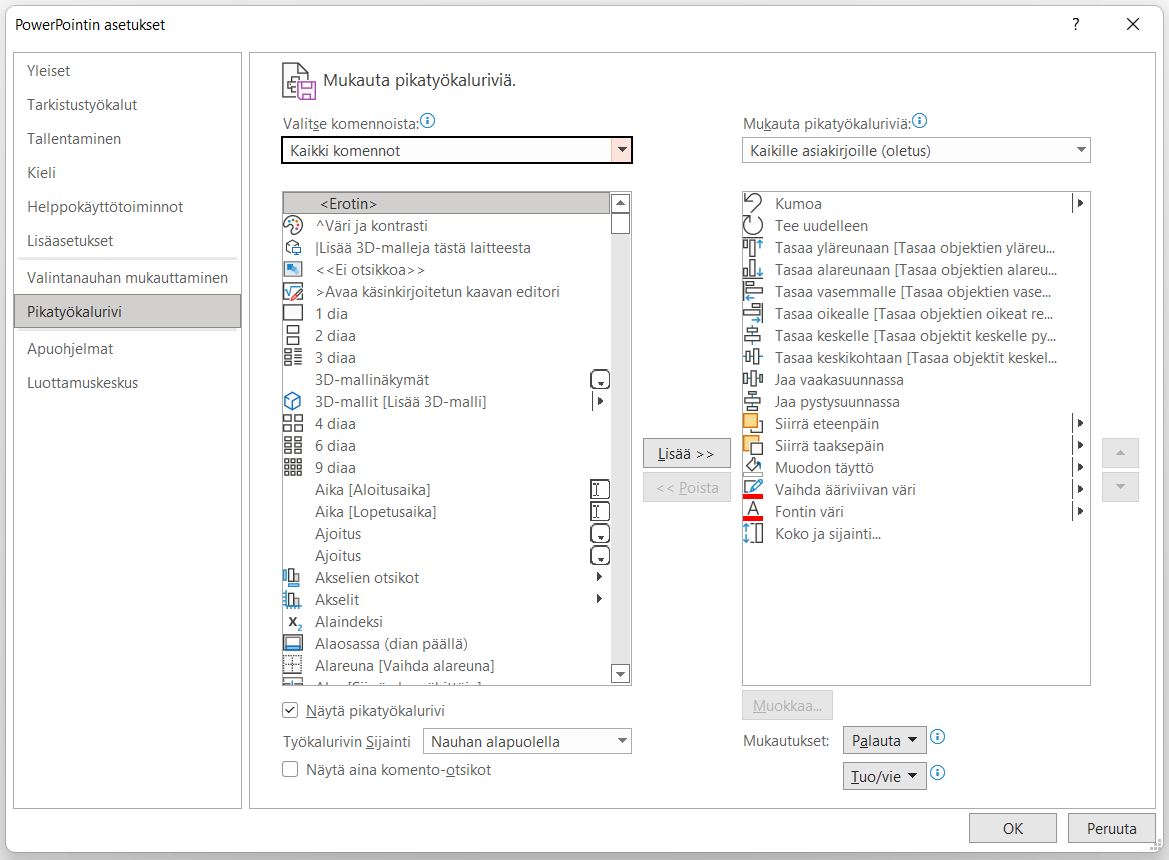1169x860 pixels.
Task: Click the Peruuta button
Action: click(x=1111, y=828)
